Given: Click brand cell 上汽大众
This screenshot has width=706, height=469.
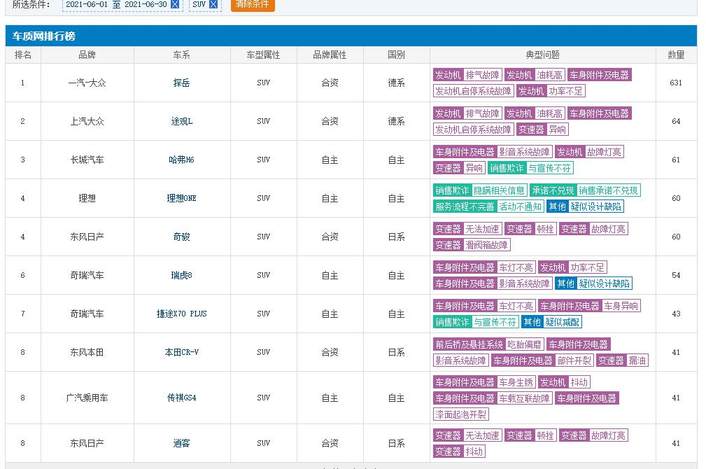Looking at the screenshot, I should point(87,121).
